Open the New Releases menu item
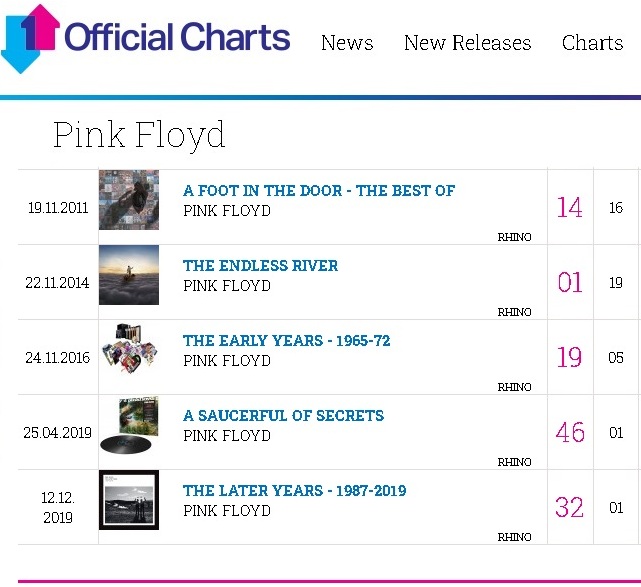 click(467, 43)
